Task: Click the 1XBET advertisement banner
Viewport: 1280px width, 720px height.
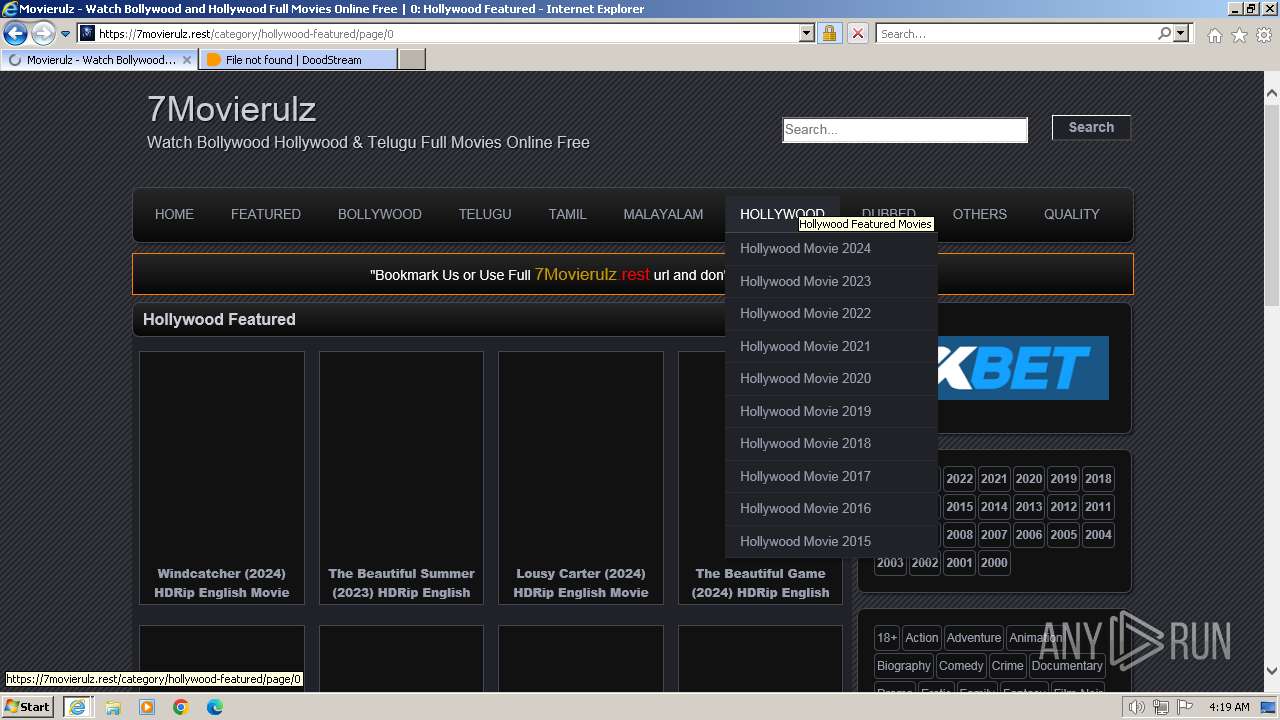Action: [1023, 368]
